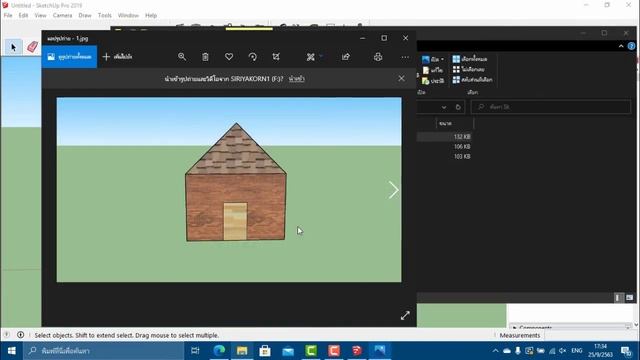The height and width of the screenshot is (360, 640).
Task: Open the Tools menu in SketchUp
Action: [104, 15]
